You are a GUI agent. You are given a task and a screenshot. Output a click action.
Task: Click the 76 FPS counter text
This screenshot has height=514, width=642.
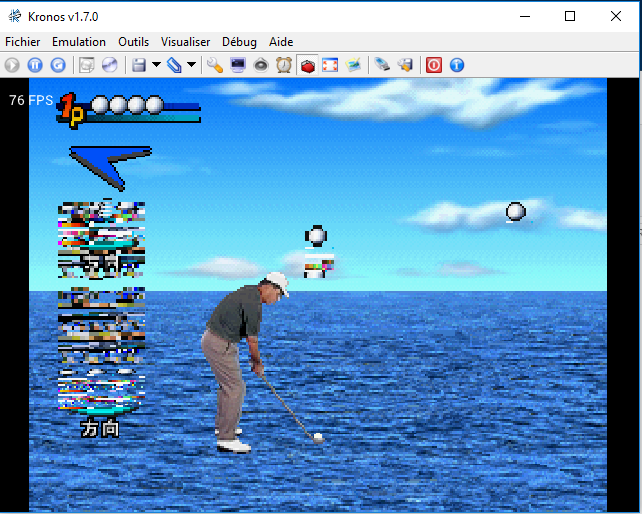coord(31,100)
